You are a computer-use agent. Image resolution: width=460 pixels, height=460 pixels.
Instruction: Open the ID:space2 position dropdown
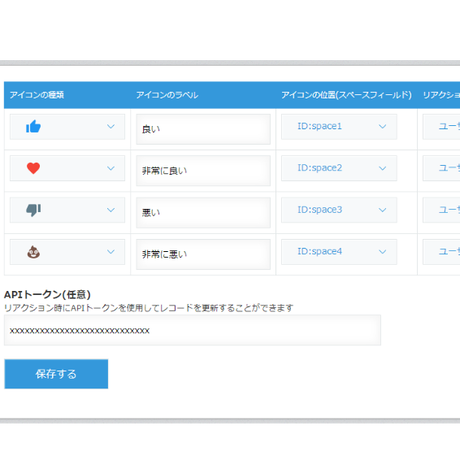click(339, 168)
